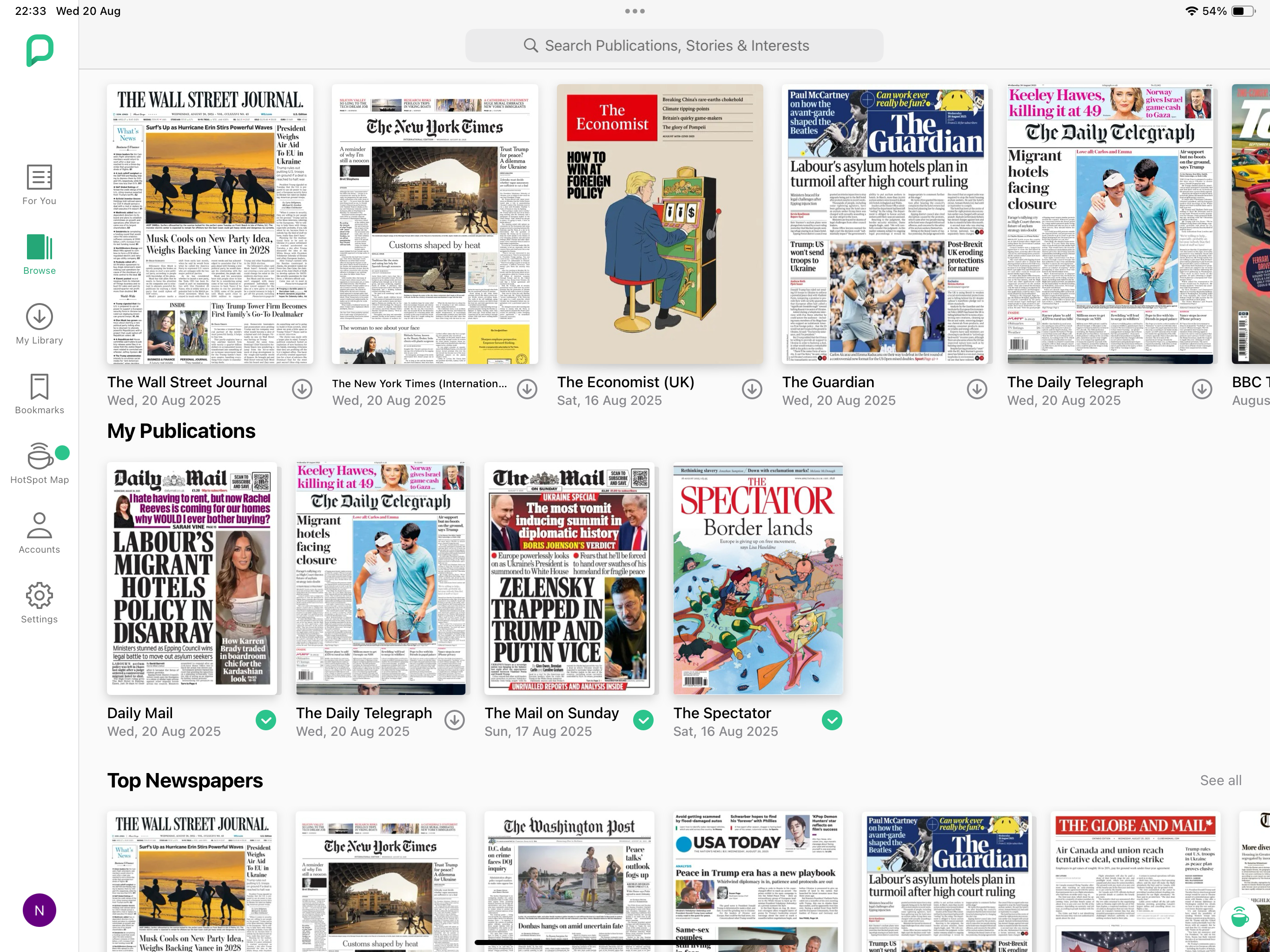Download The Wall Street Journal issue
The height and width of the screenshot is (952, 1270).
(x=302, y=389)
